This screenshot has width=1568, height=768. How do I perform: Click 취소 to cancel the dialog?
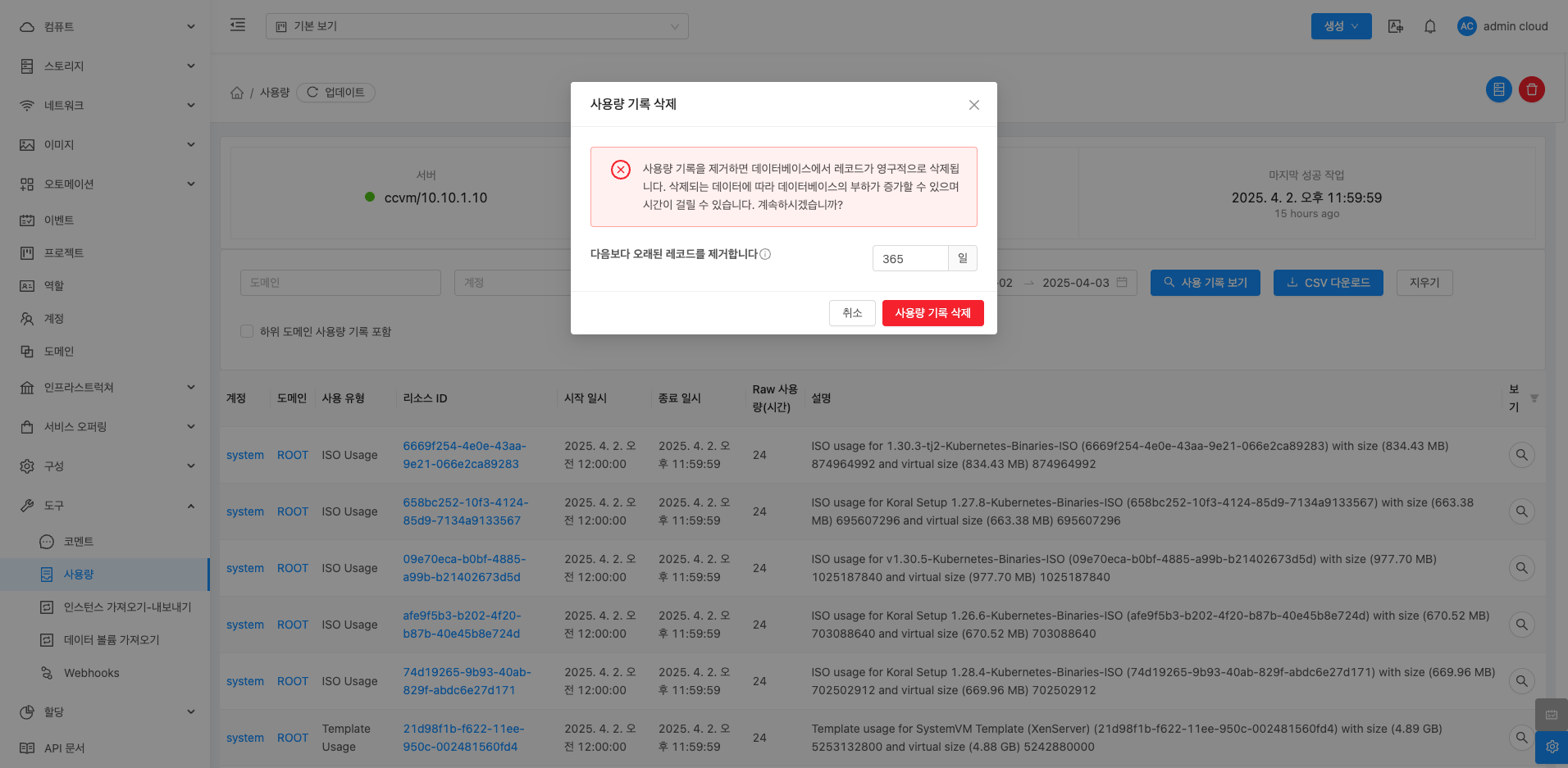pos(852,313)
